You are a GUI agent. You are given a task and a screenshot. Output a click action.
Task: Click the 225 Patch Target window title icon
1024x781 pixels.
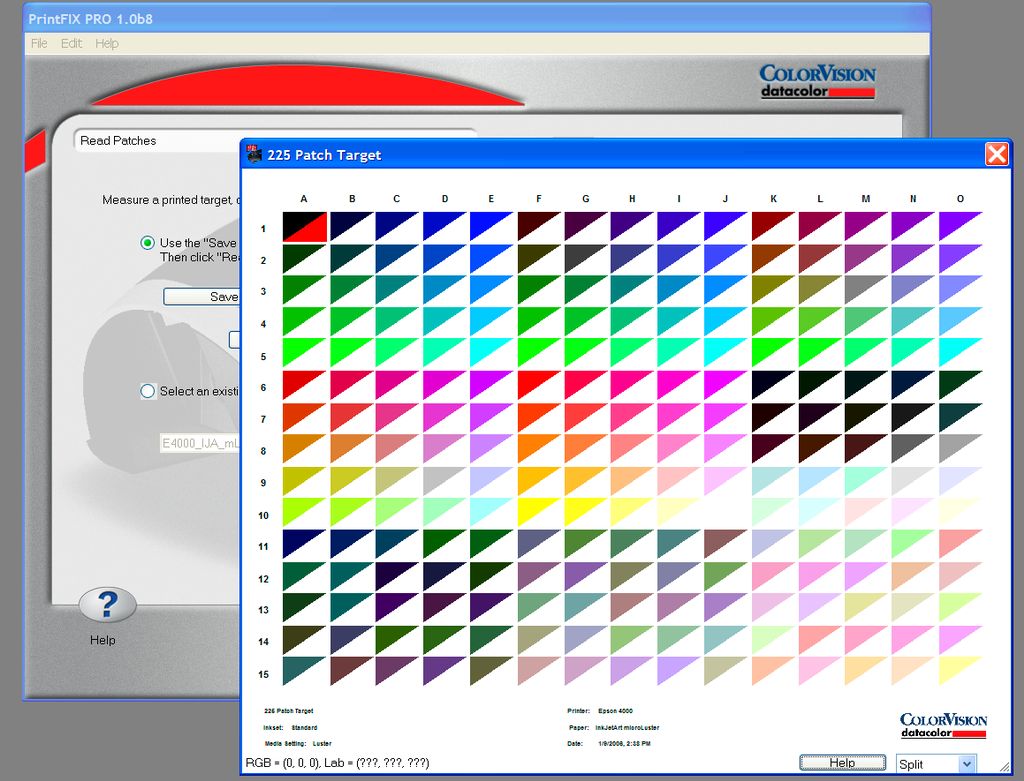(x=254, y=154)
